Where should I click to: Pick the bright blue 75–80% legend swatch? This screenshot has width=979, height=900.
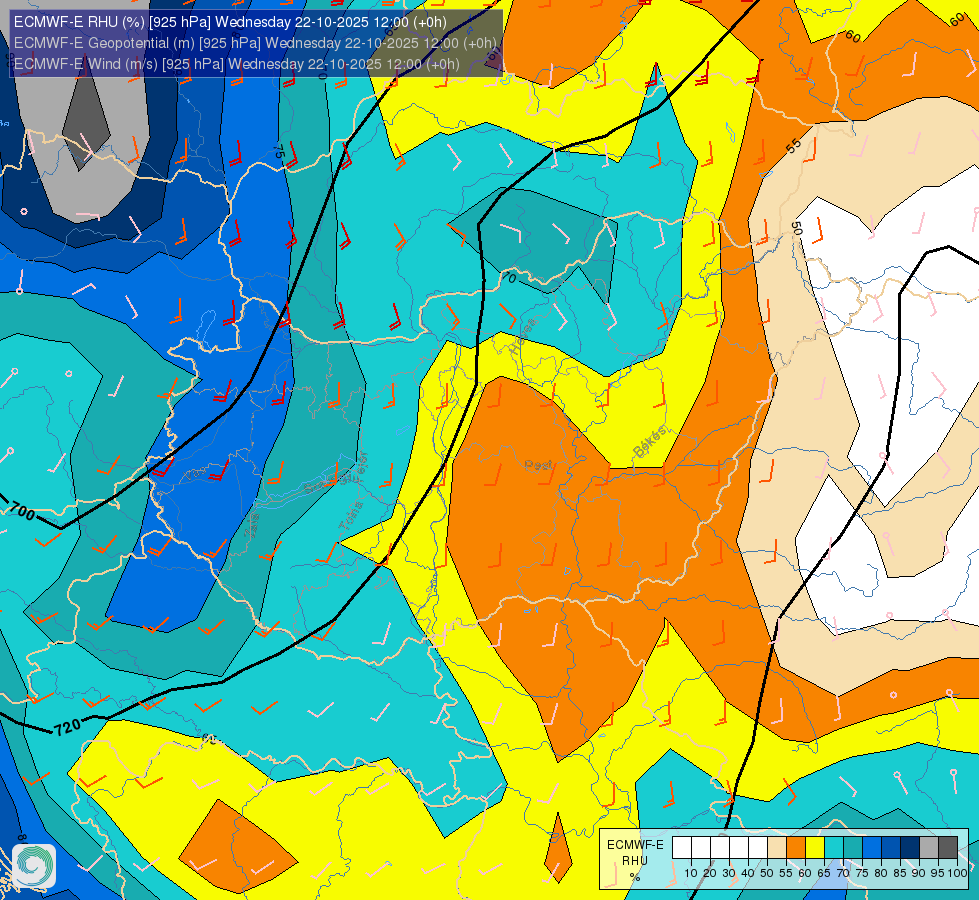[x=872, y=848]
